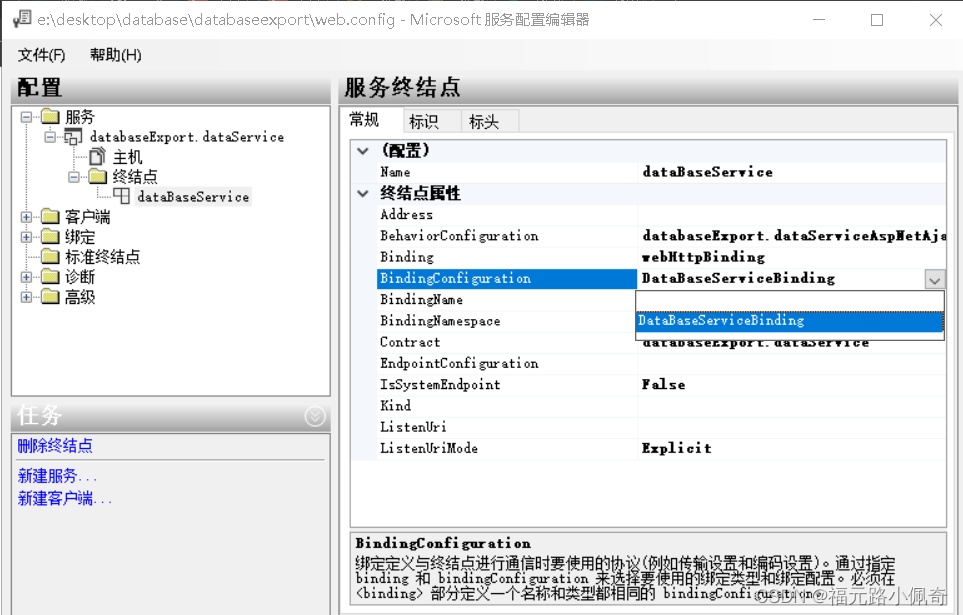963x615 pixels.
Task: Open the BindingConfiguration dropdown arrow
Action: click(934, 280)
